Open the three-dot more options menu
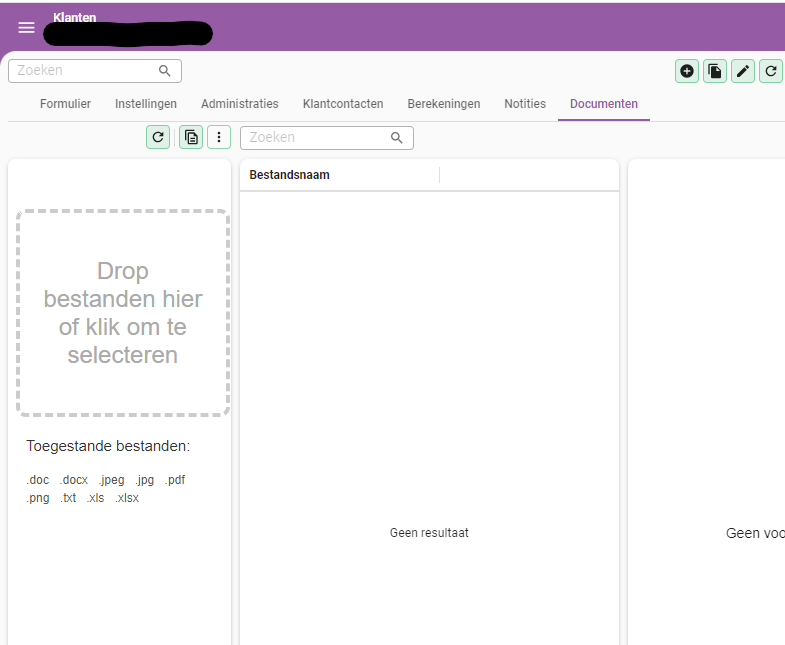The height and width of the screenshot is (645, 785). pos(219,137)
